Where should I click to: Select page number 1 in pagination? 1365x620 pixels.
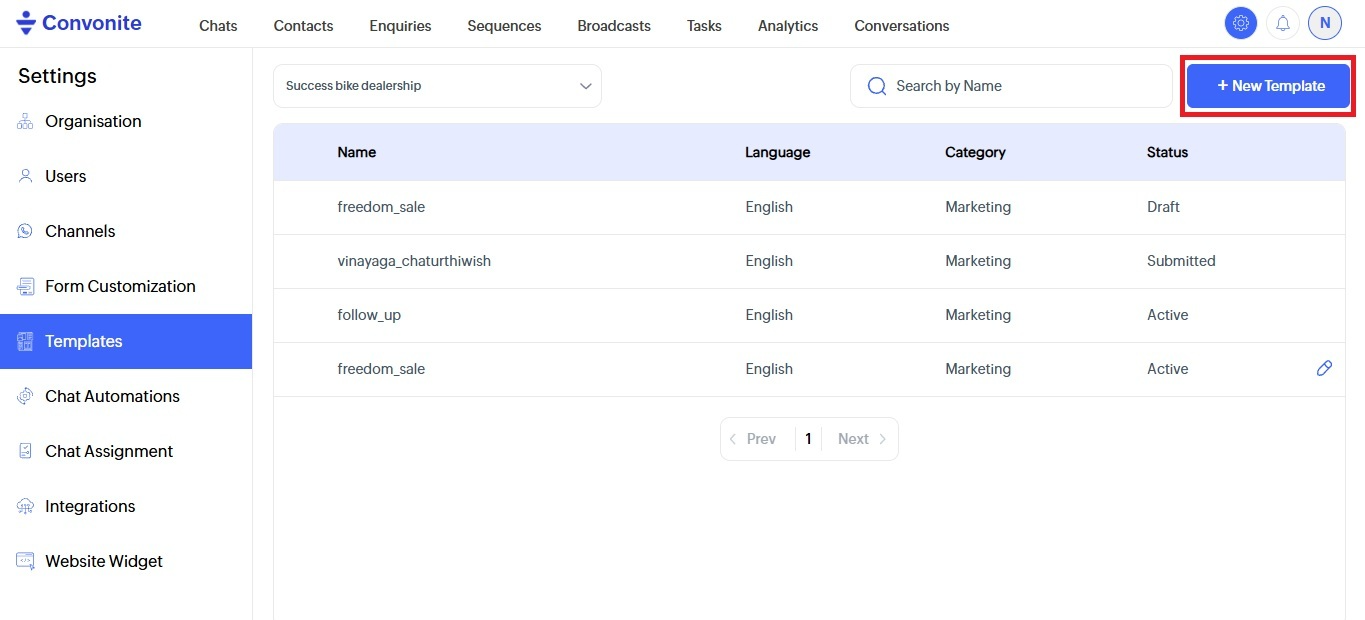(808, 439)
